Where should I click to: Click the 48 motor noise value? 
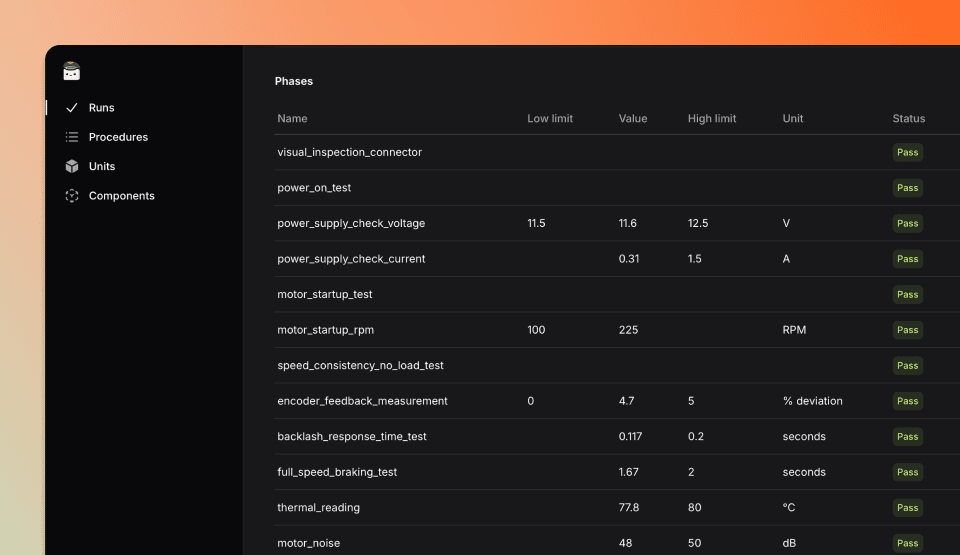click(625, 543)
